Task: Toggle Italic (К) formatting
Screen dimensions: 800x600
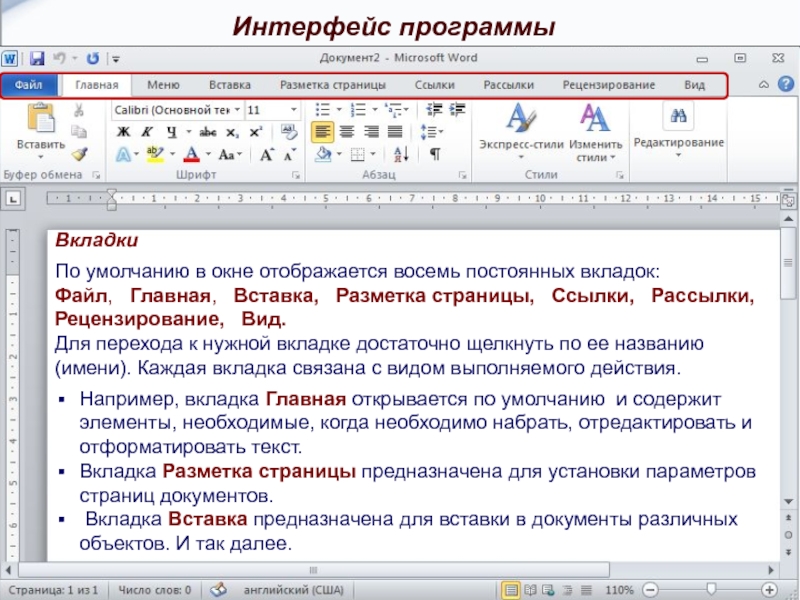Action: [147, 131]
